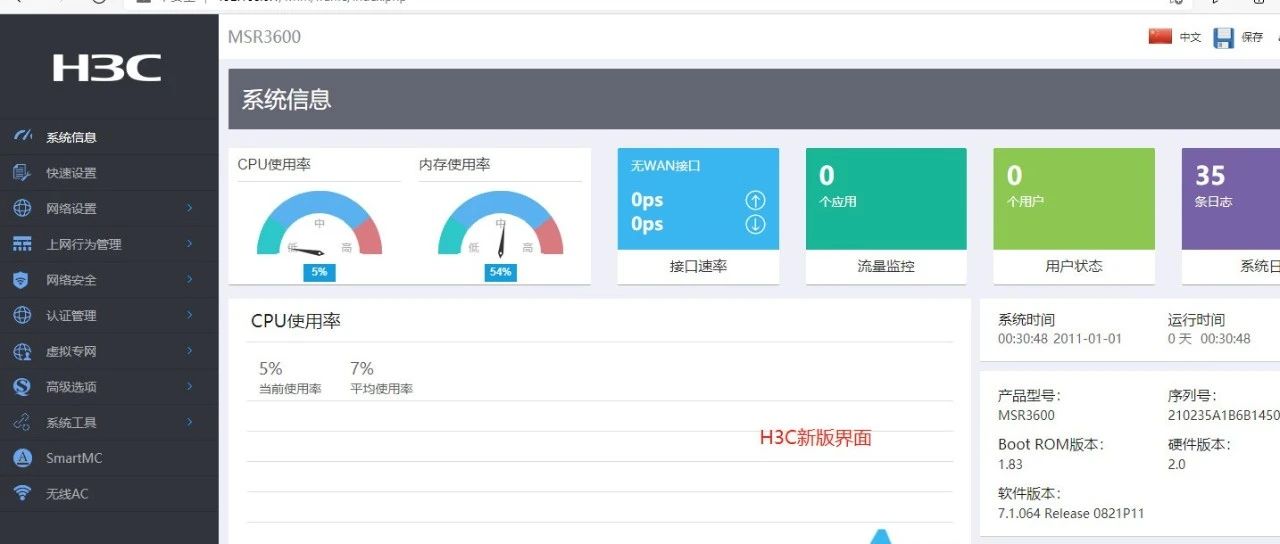Click the Chinese flag language icon
The height and width of the screenshot is (544, 1280).
click(1160, 37)
